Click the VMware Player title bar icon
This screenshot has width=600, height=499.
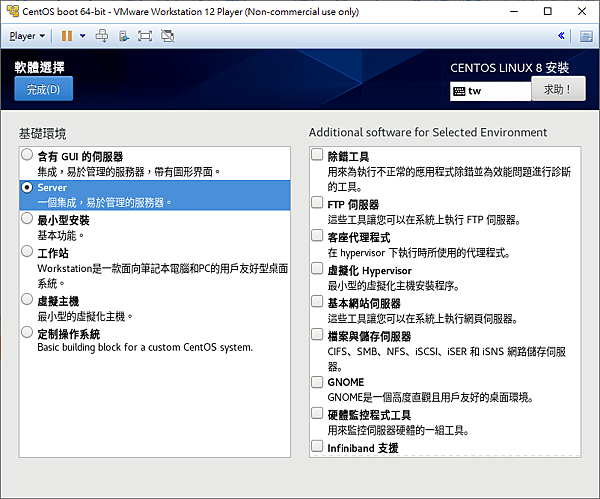pos(12,11)
